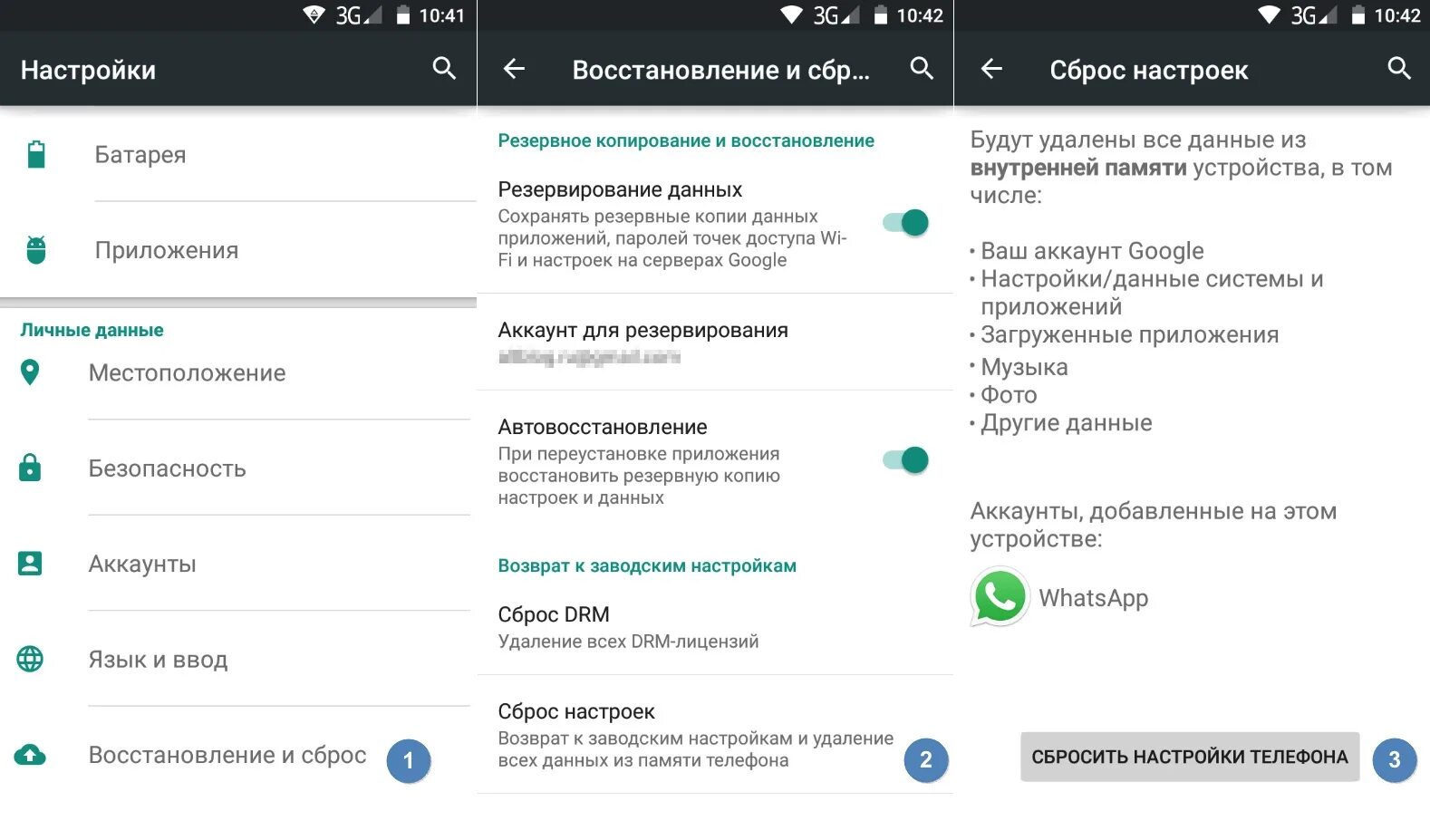This screenshot has height=840, width=1430.
Task: Toggle the Резервирование данных switch
Action: [906, 223]
